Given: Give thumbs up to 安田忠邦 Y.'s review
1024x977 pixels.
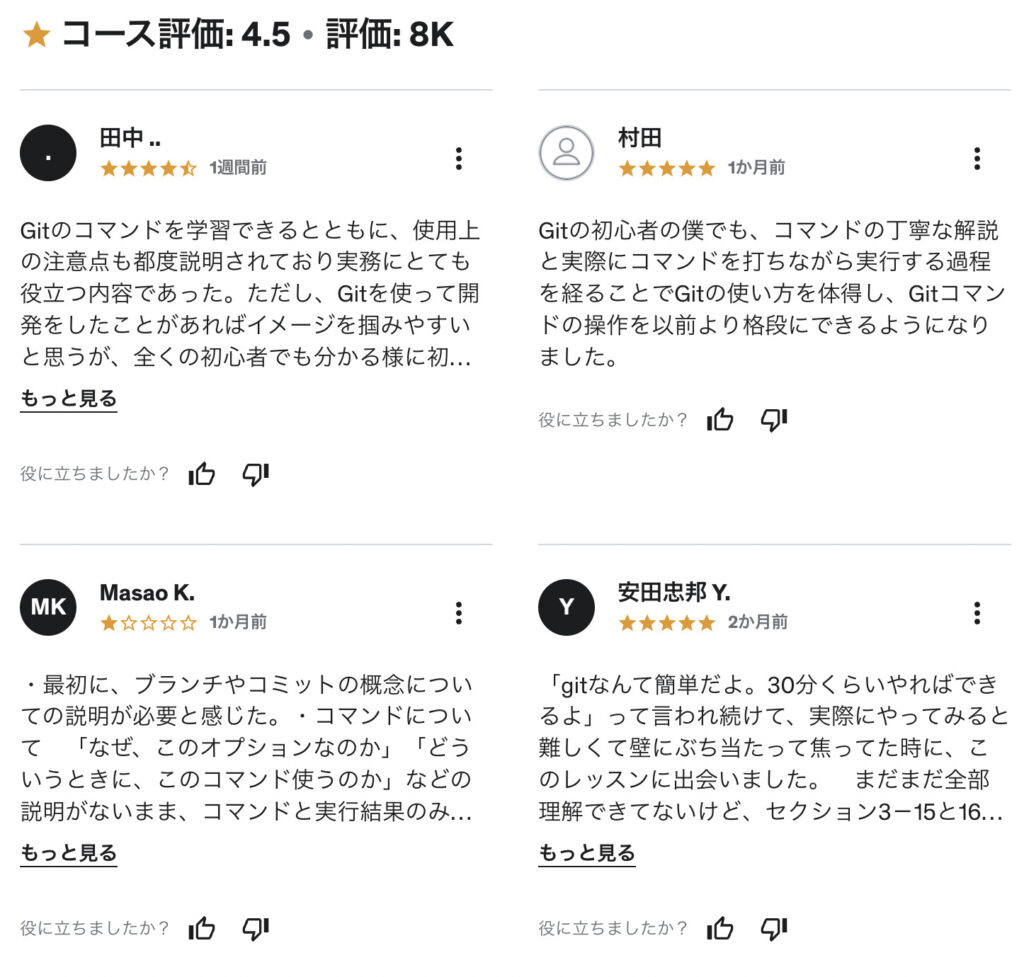Looking at the screenshot, I should point(720,927).
